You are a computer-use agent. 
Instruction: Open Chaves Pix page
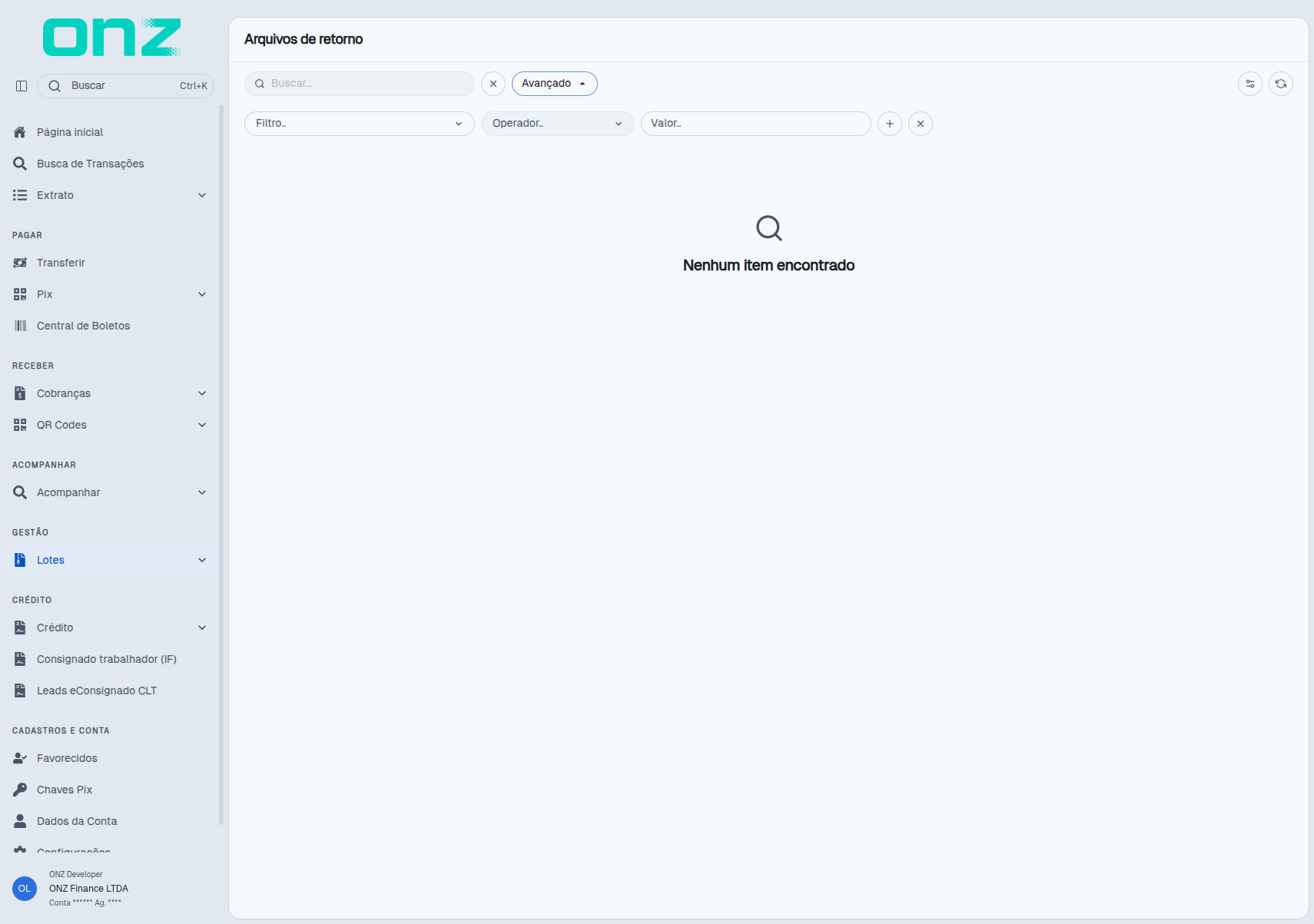click(65, 790)
